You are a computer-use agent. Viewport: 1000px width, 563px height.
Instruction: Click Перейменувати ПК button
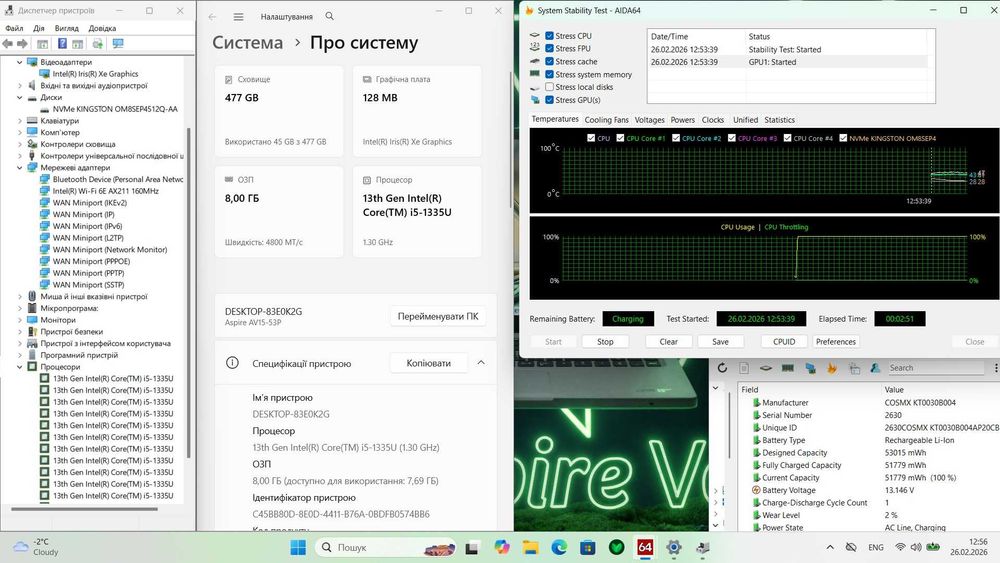438,316
